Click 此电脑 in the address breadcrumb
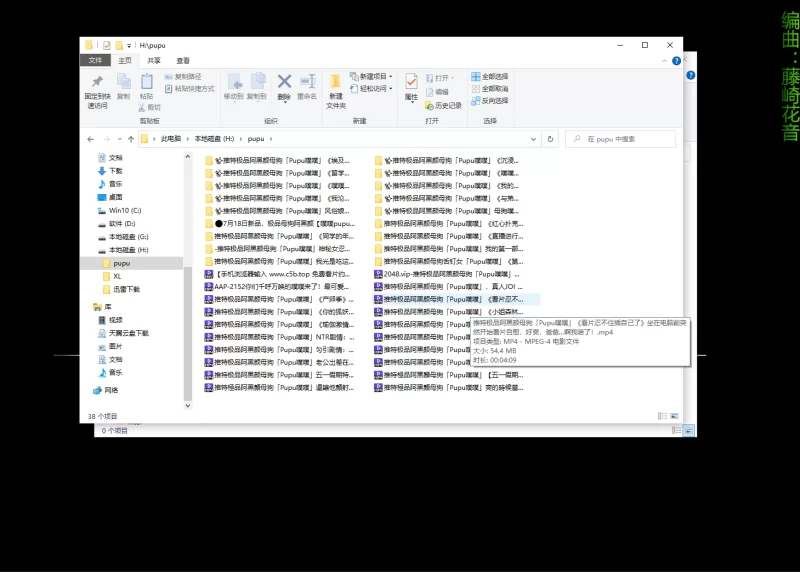The width and height of the screenshot is (800, 572). click(171, 139)
